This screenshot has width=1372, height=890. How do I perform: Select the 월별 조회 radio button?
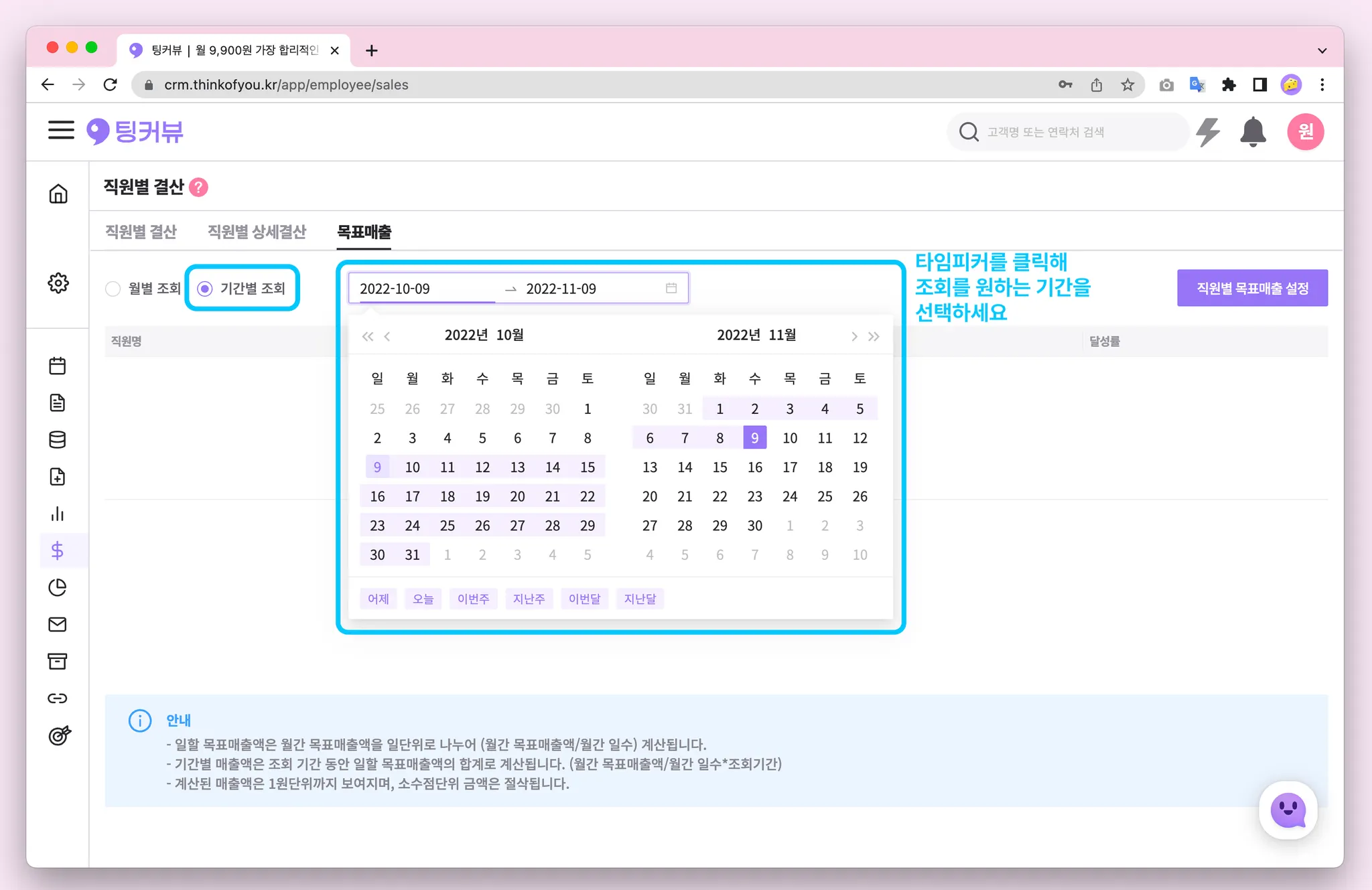113,289
